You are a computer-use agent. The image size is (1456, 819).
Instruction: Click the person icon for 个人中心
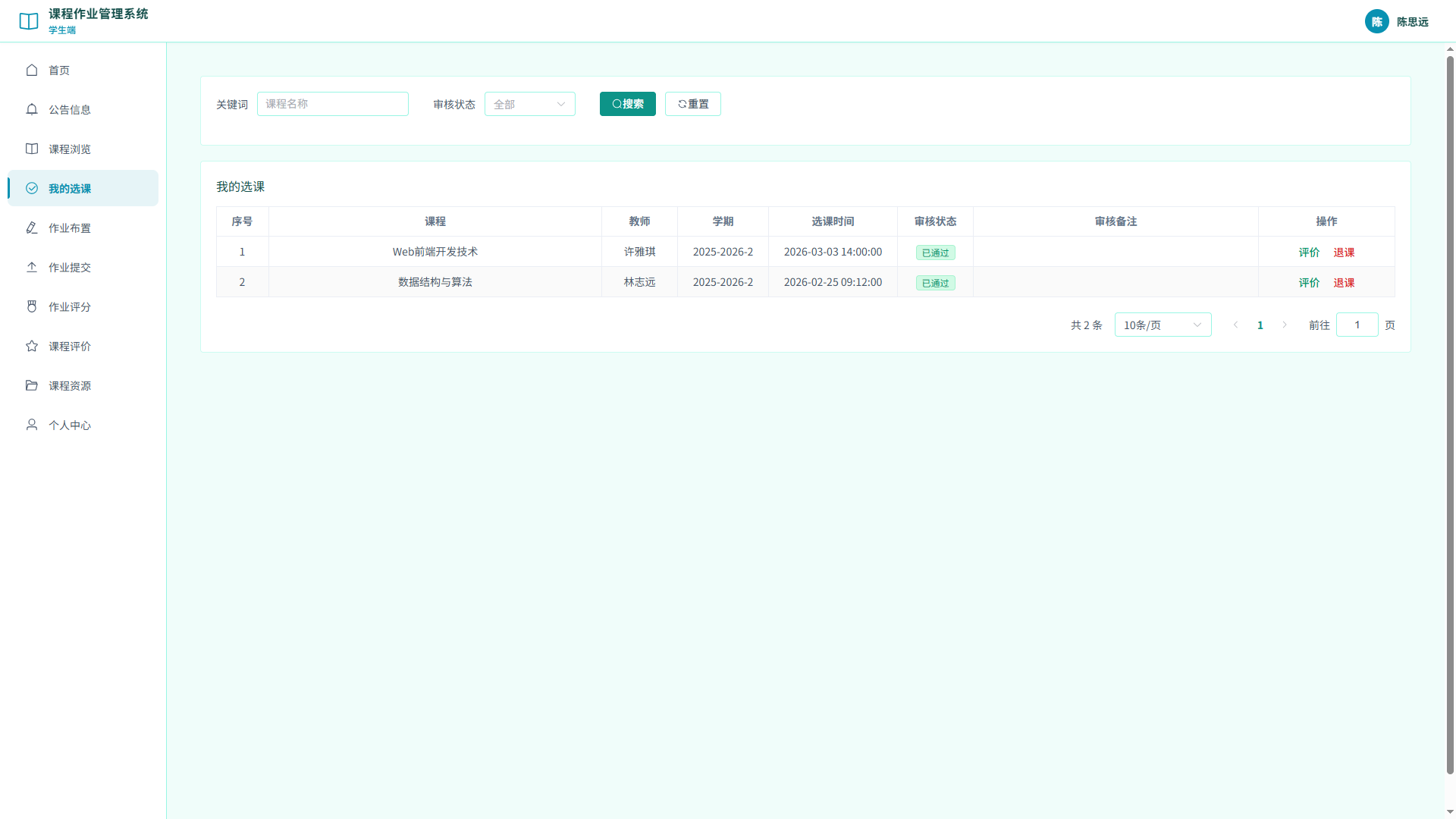point(32,425)
